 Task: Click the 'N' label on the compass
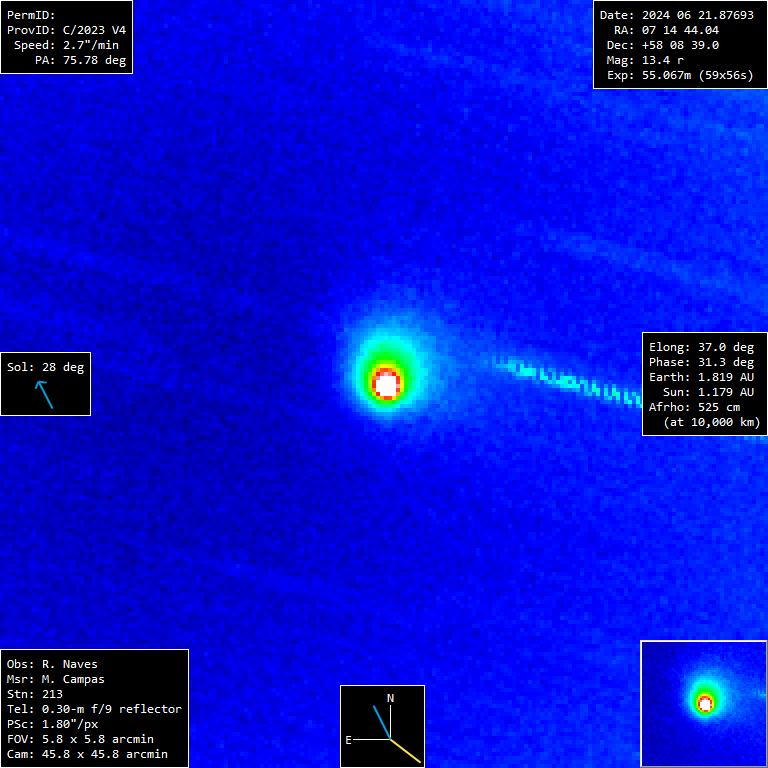[390, 698]
